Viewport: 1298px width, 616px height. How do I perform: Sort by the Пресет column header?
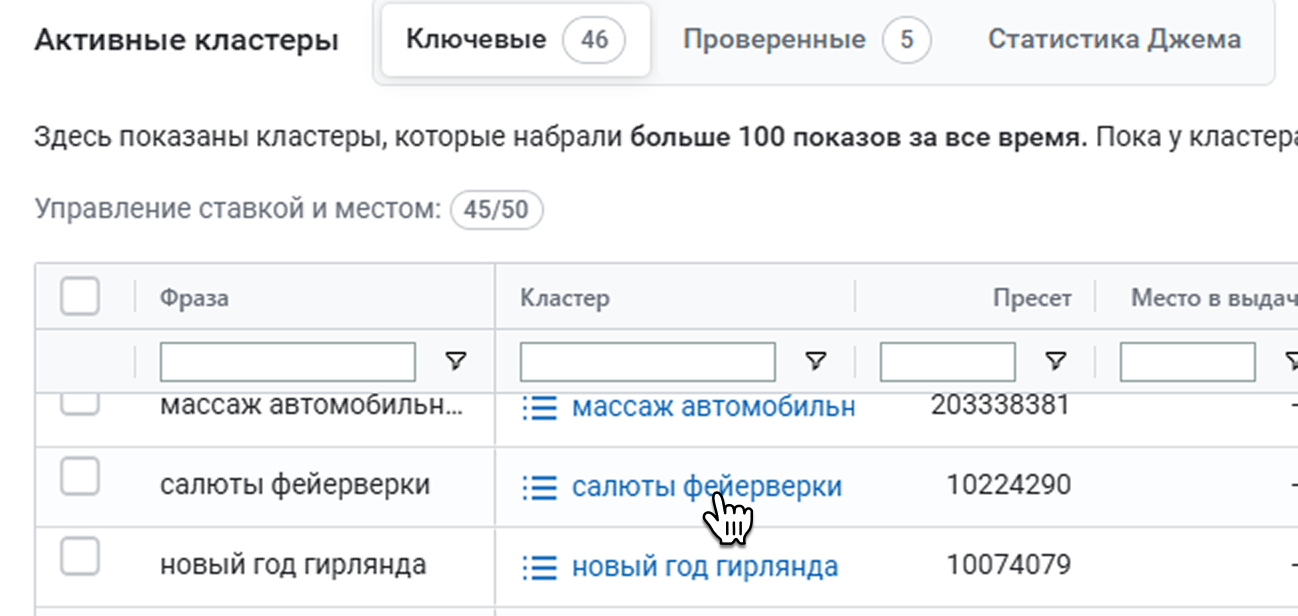tap(1032, 298)
